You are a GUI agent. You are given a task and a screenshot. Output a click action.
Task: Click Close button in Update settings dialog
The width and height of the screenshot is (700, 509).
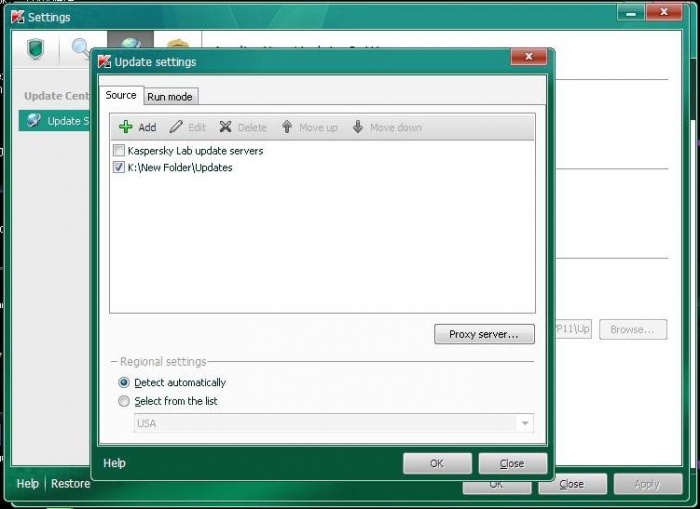click(x=512, y=463)
